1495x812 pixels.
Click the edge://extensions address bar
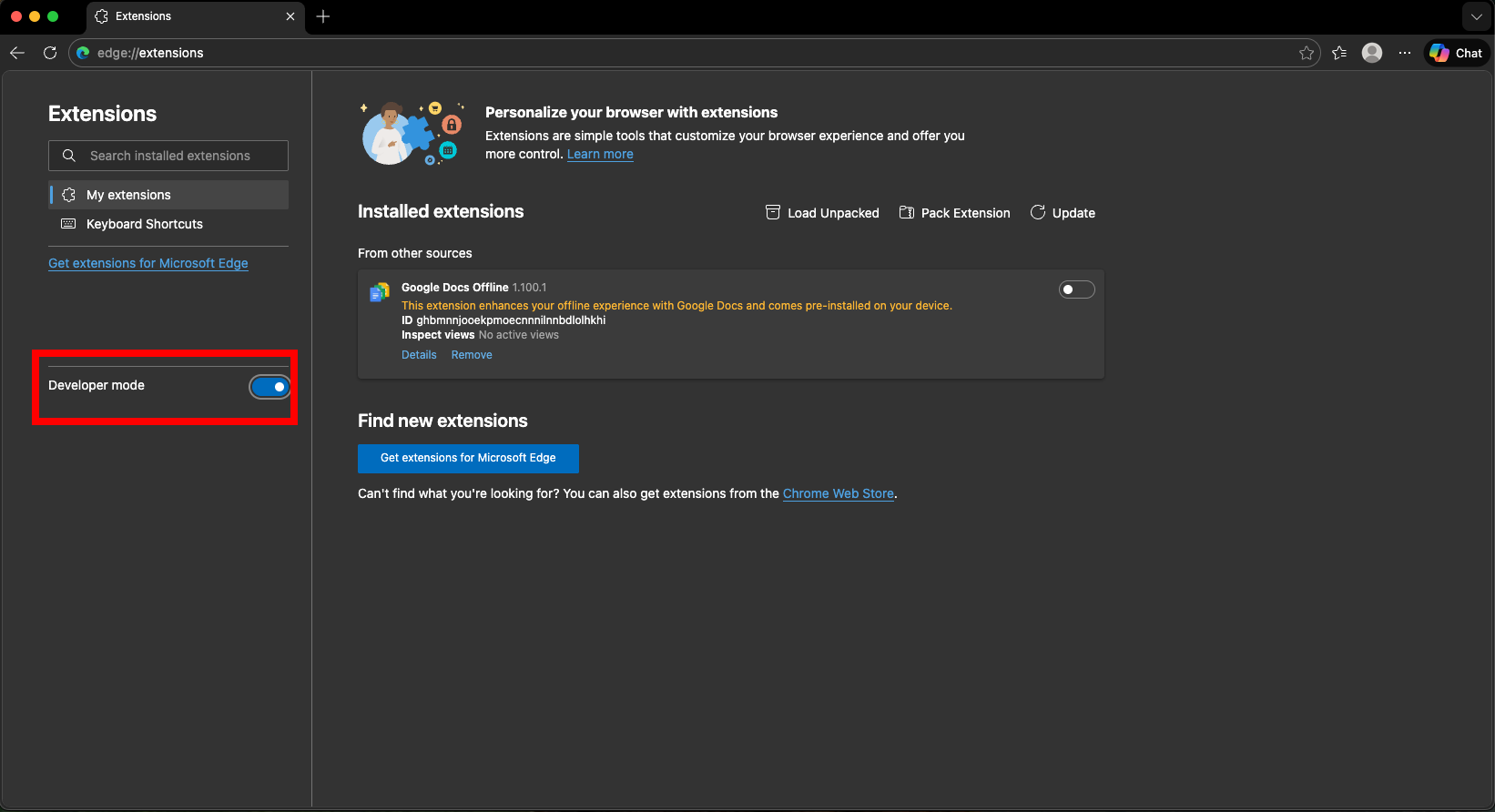(x=694, y=53)
